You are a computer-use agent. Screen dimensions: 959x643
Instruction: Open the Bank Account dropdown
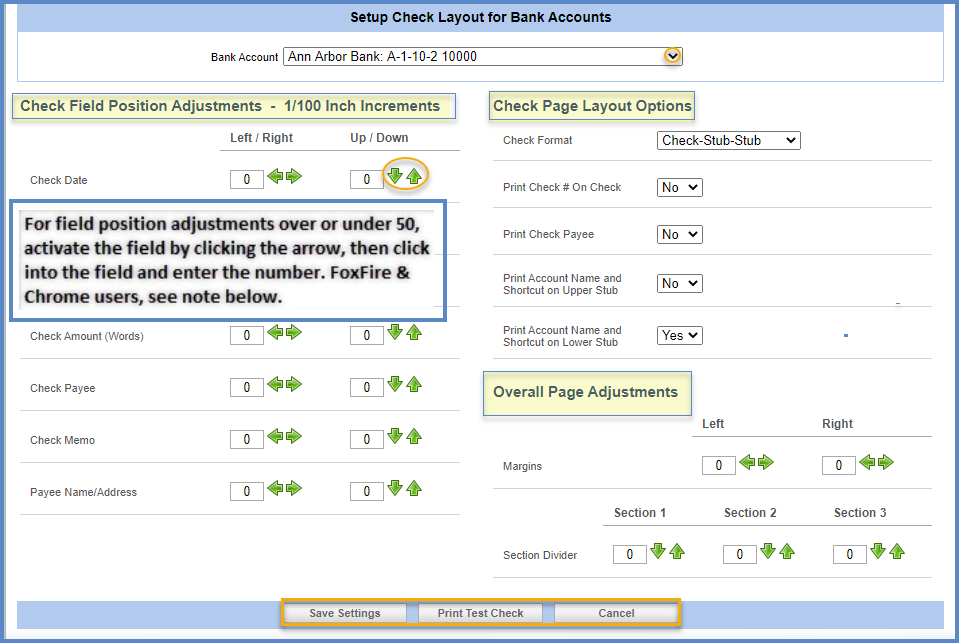[x=672, y=56]
